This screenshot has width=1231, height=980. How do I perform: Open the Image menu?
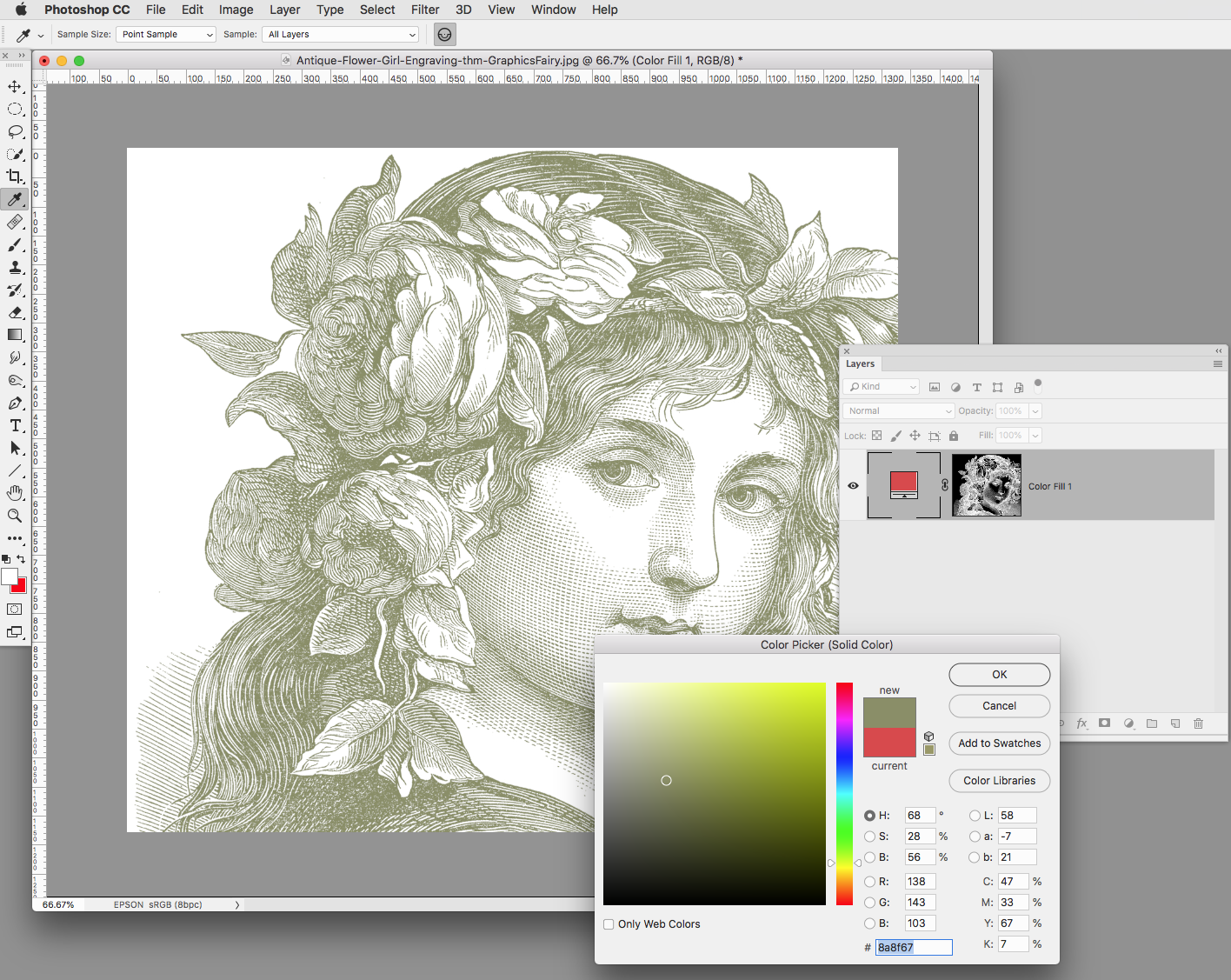click(x=236, y=10)
